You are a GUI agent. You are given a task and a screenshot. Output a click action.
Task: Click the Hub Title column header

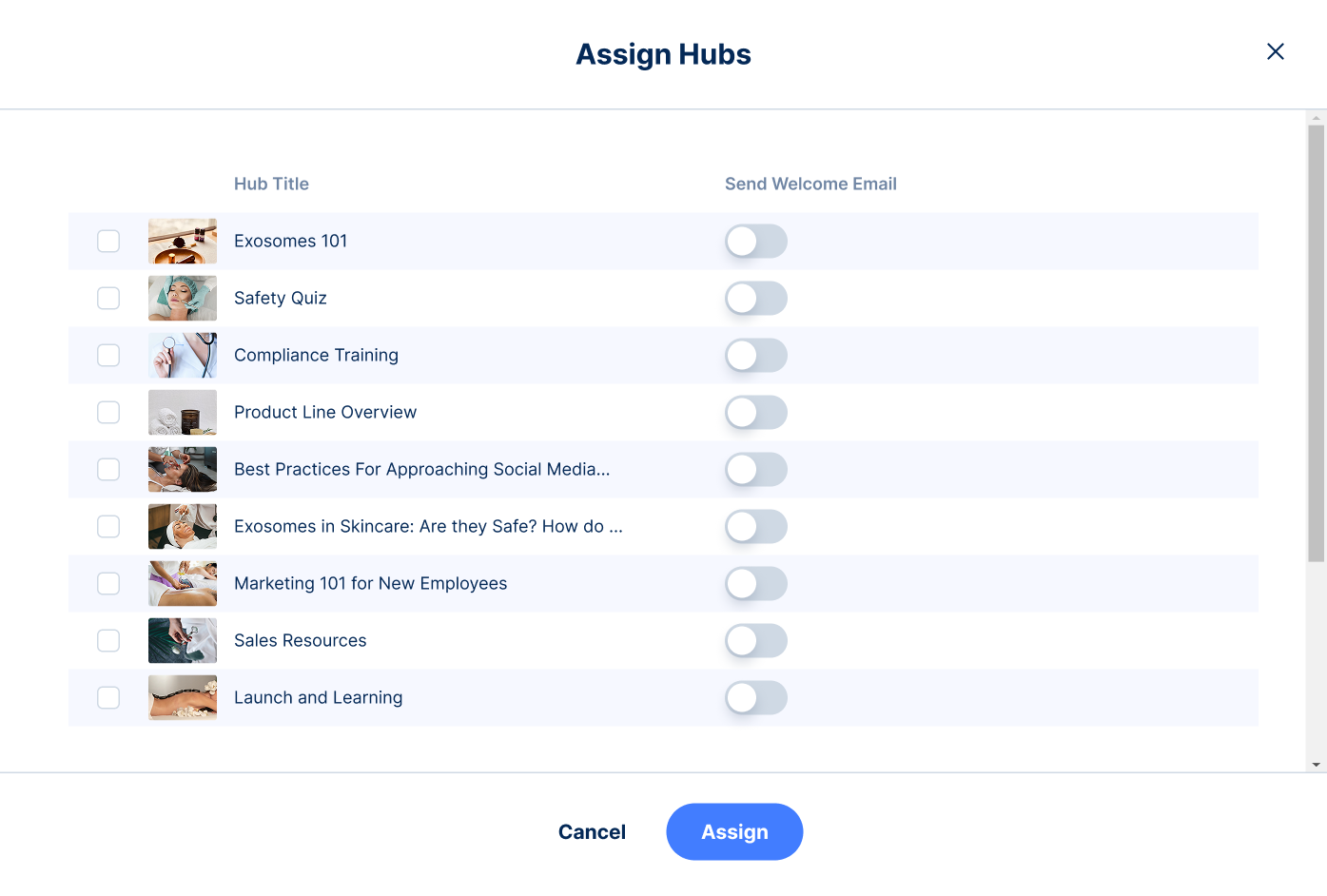tap(271, 184)
